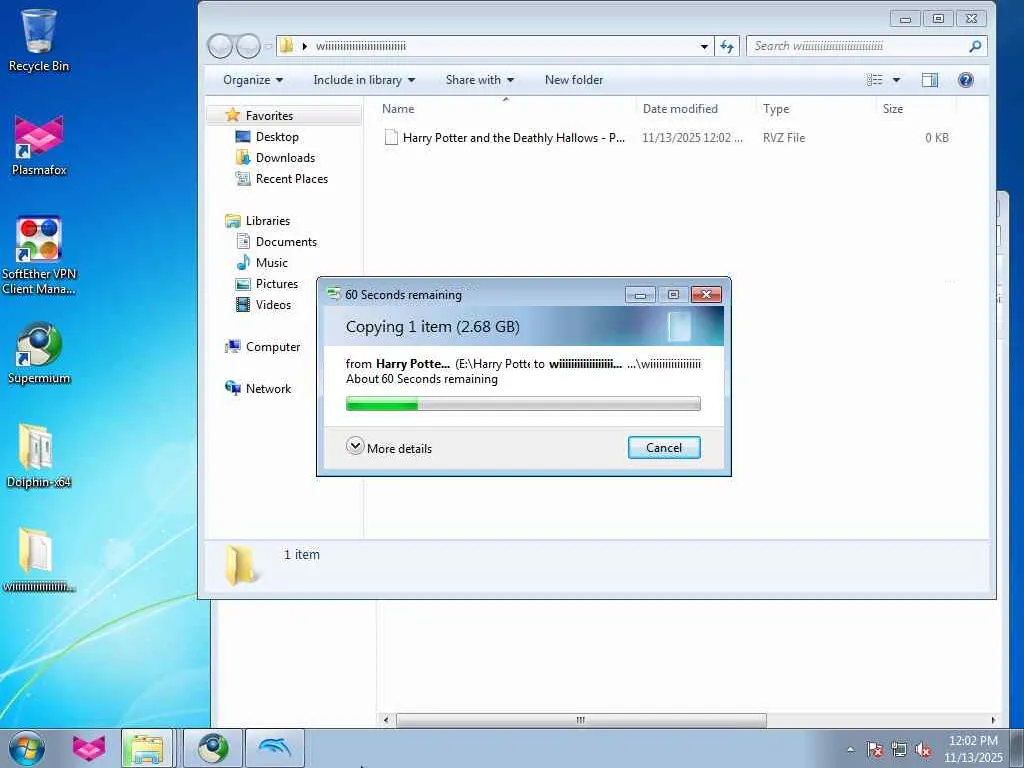Click the search magnifier icon
Viewport: 1024px width, 768px height.
975,46
